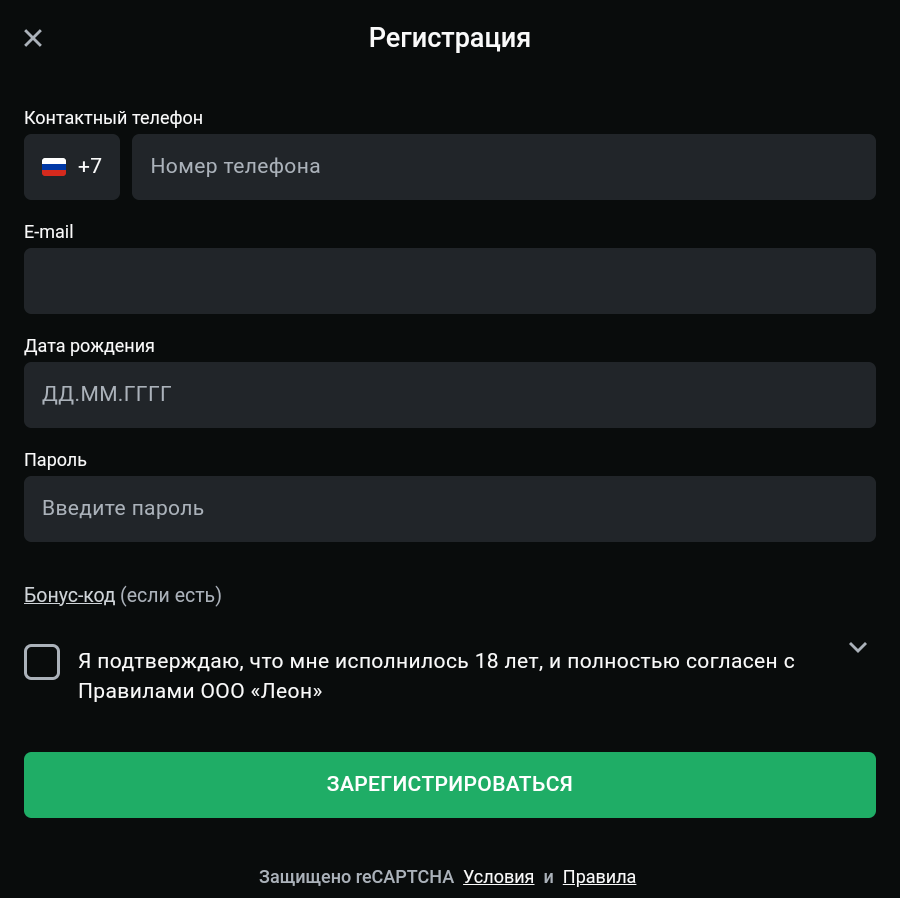Select the ДД.ММ.ГГГГ birth date field

[449, 395]
